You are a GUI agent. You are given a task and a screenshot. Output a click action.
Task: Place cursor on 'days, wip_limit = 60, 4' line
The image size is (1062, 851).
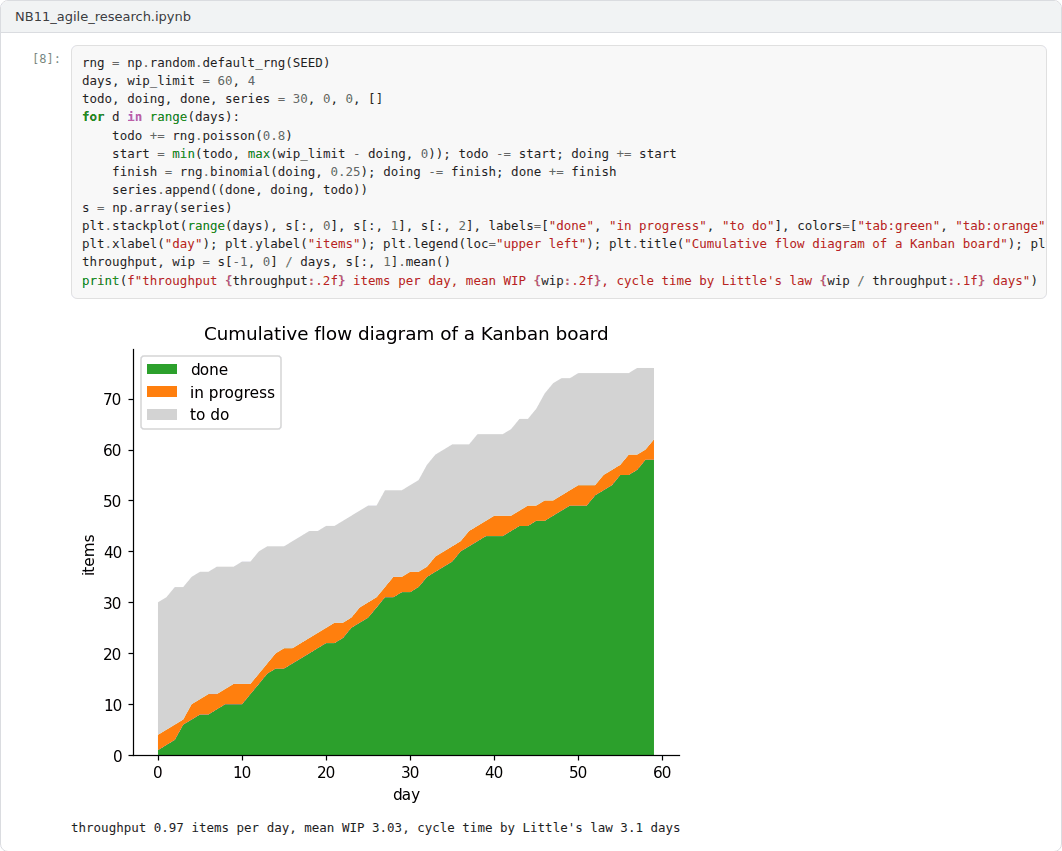169,81
